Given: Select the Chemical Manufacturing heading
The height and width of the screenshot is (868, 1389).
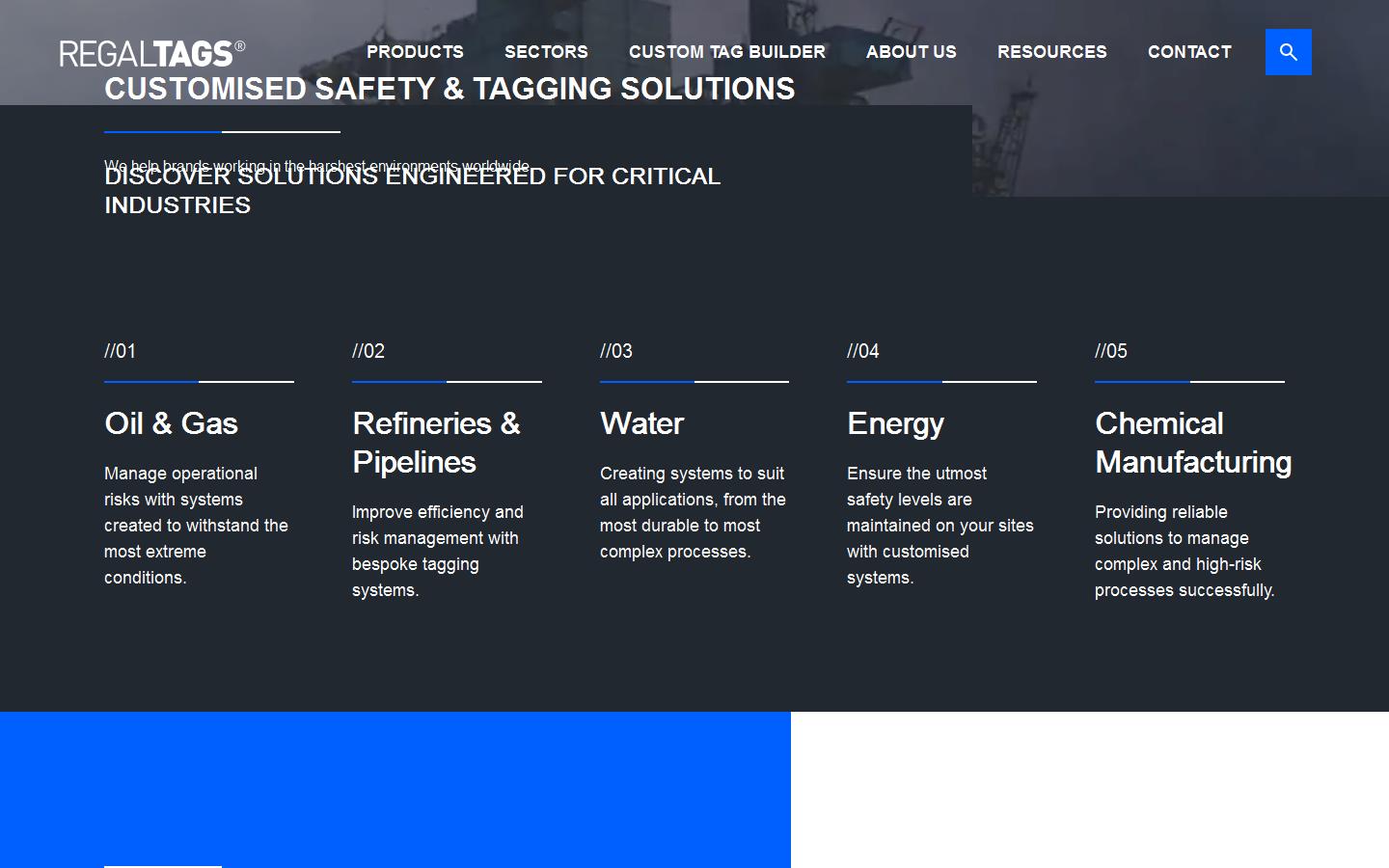Looking at the screenshot, I should pos(1192,443).
